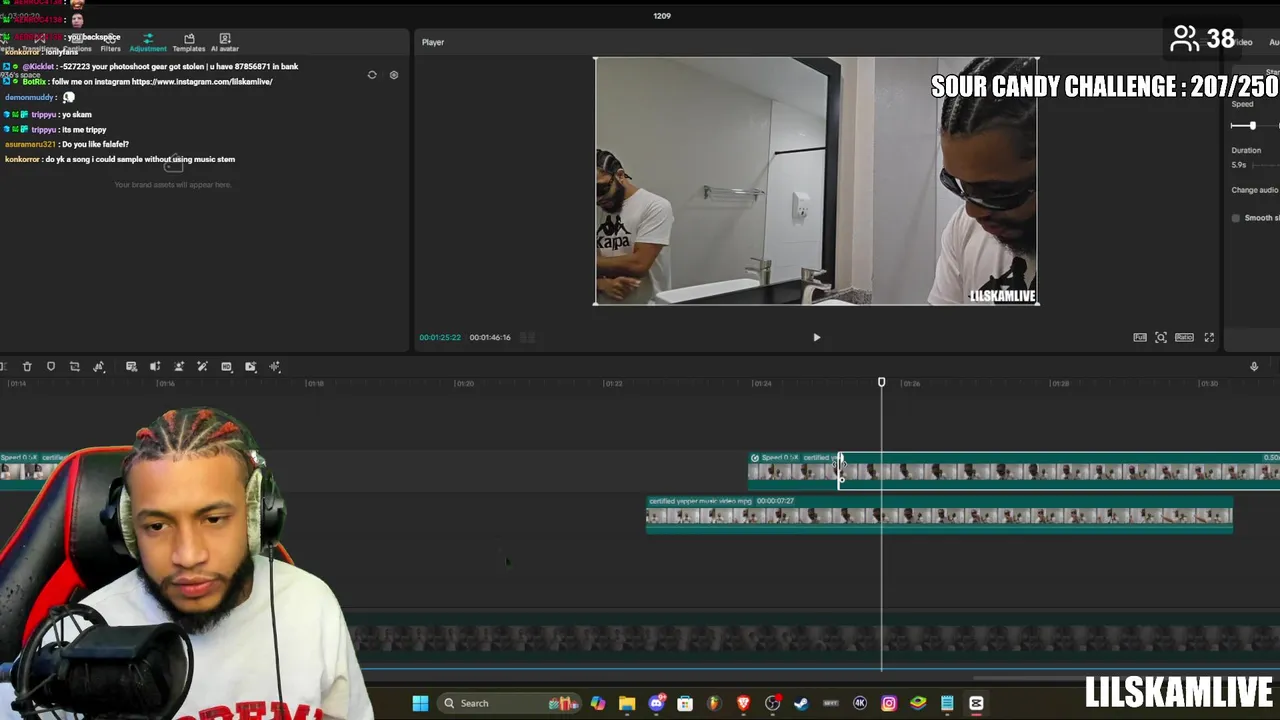Click the mirror flip icon in timeline toolbar

point(99,367)
